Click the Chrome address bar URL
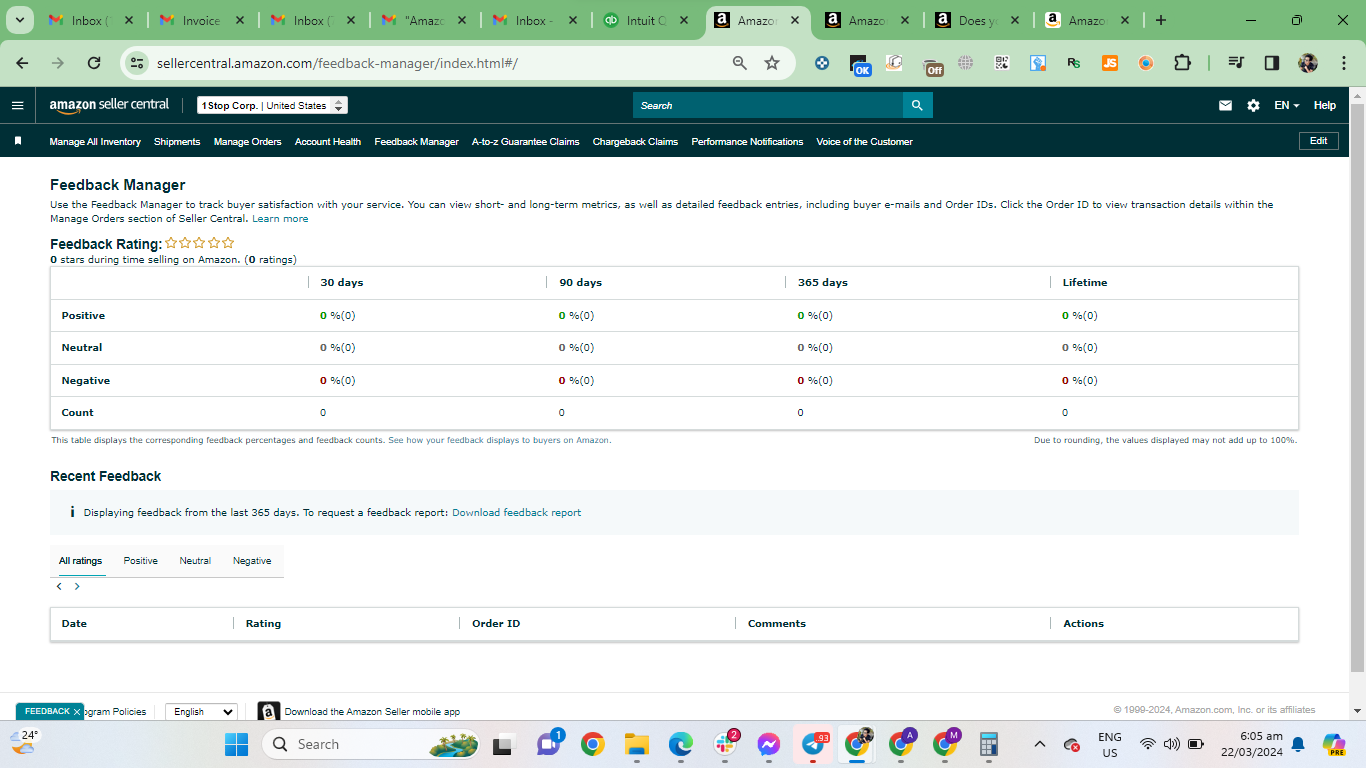 click(x=337, y=63)
